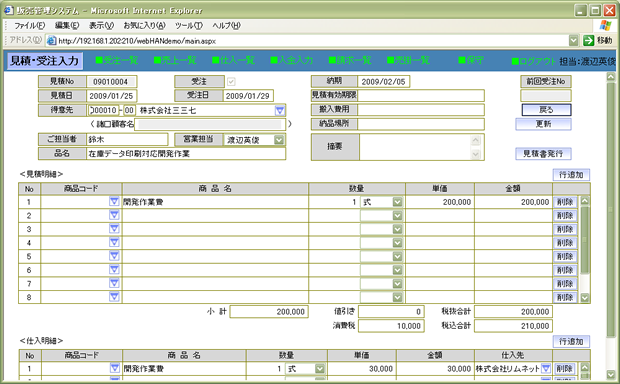
Task: Delete estimate row 8 with 削除
Action: coord(565,297)
